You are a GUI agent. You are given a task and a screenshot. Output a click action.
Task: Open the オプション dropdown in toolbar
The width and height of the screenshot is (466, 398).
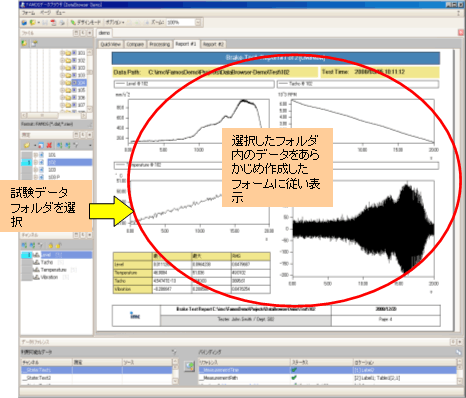(115, 22)
